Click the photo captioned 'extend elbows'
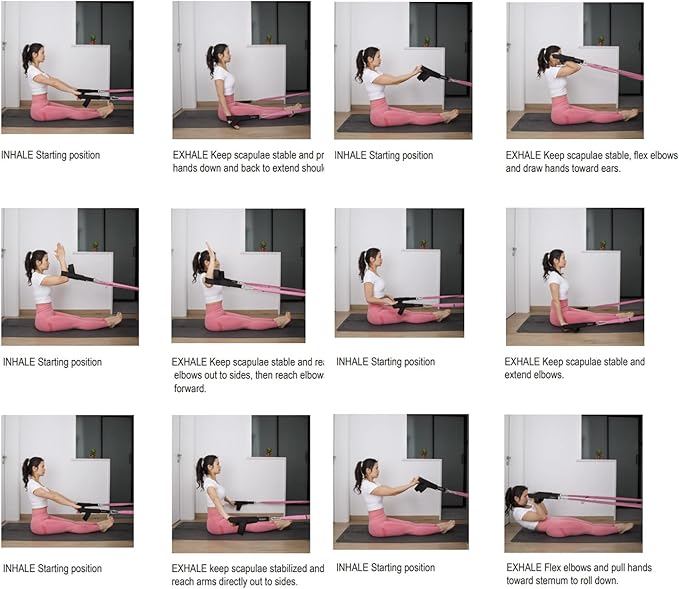Image resolution: width=679 pixels, height=589 pixels. tap(575, 277)
